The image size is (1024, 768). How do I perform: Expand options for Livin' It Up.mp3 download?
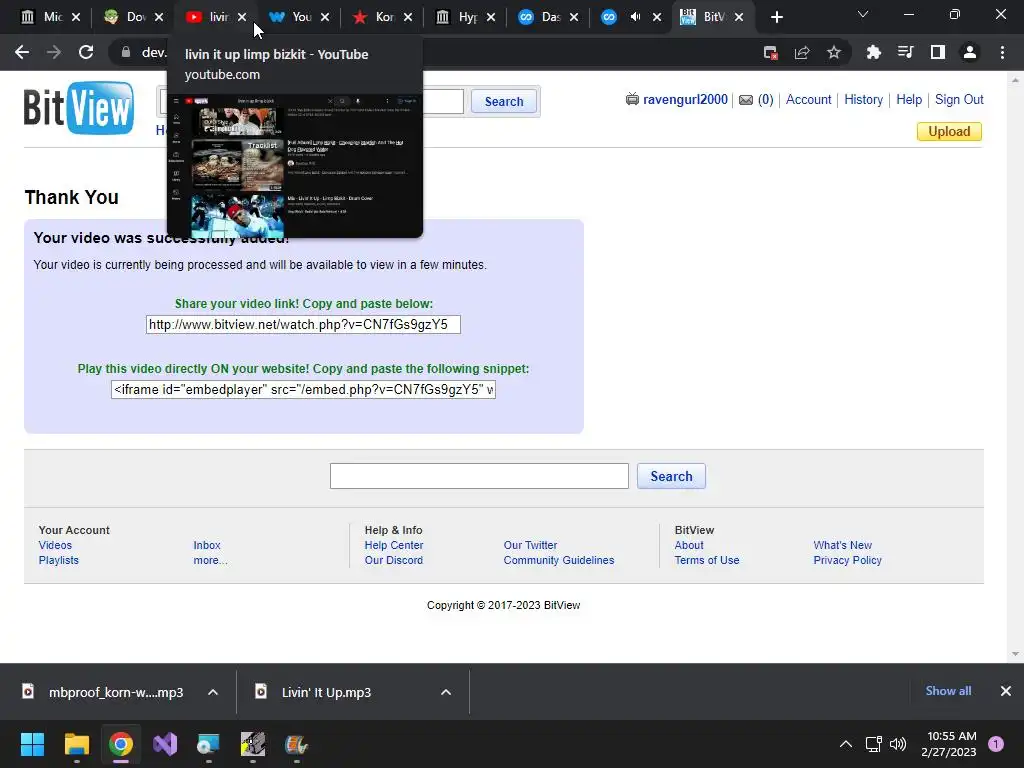coord(446,692)
